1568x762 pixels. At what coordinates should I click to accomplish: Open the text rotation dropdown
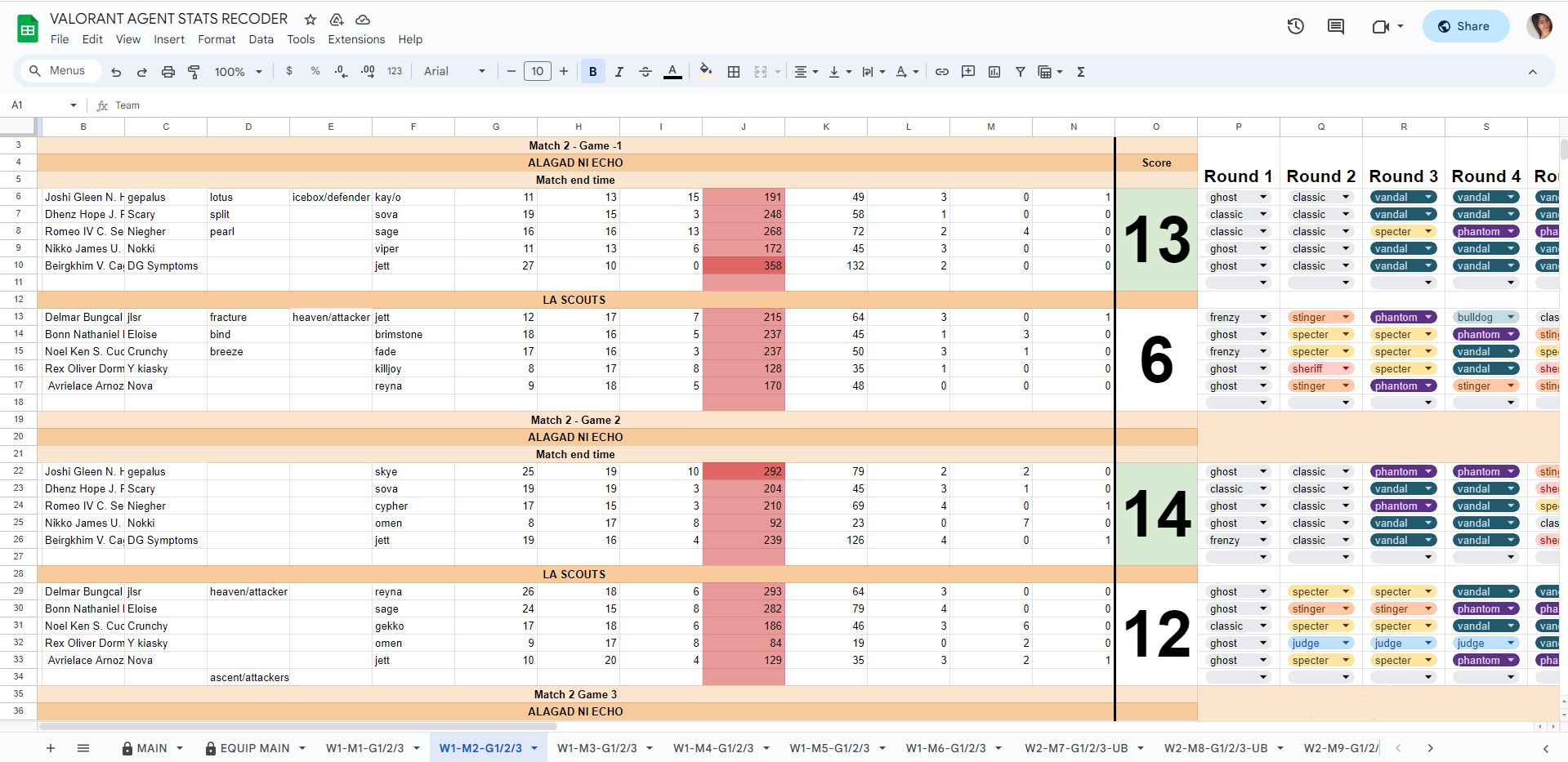pyautogui.click(x=906, y=72)
